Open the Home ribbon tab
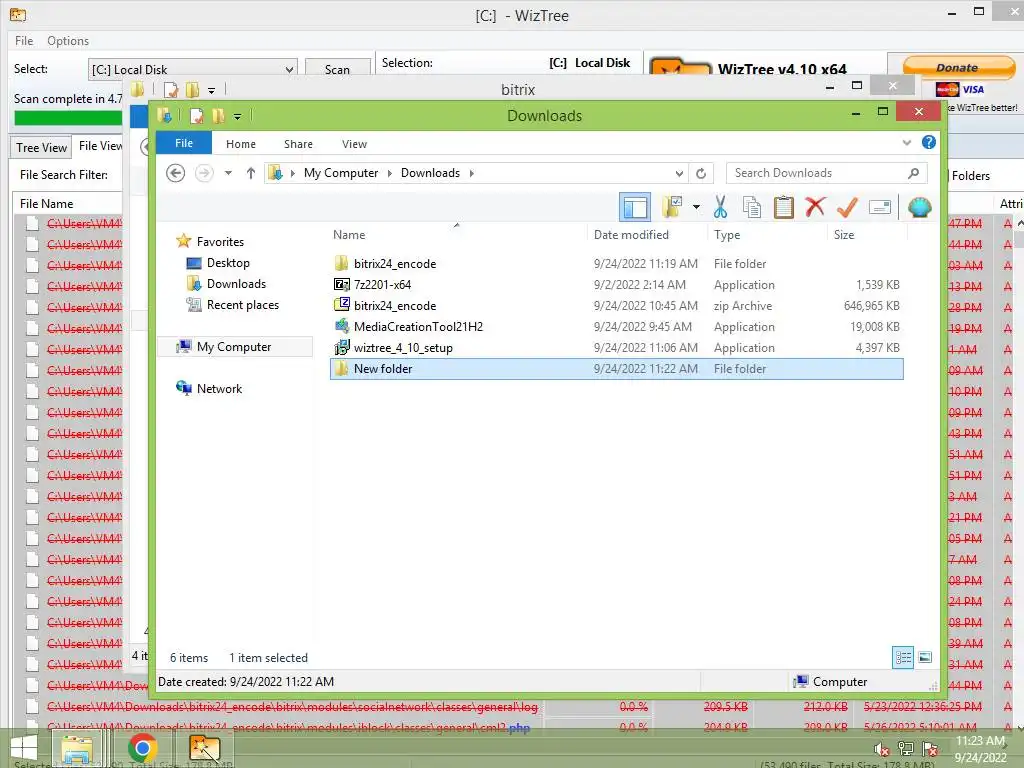 pos(241,144)
